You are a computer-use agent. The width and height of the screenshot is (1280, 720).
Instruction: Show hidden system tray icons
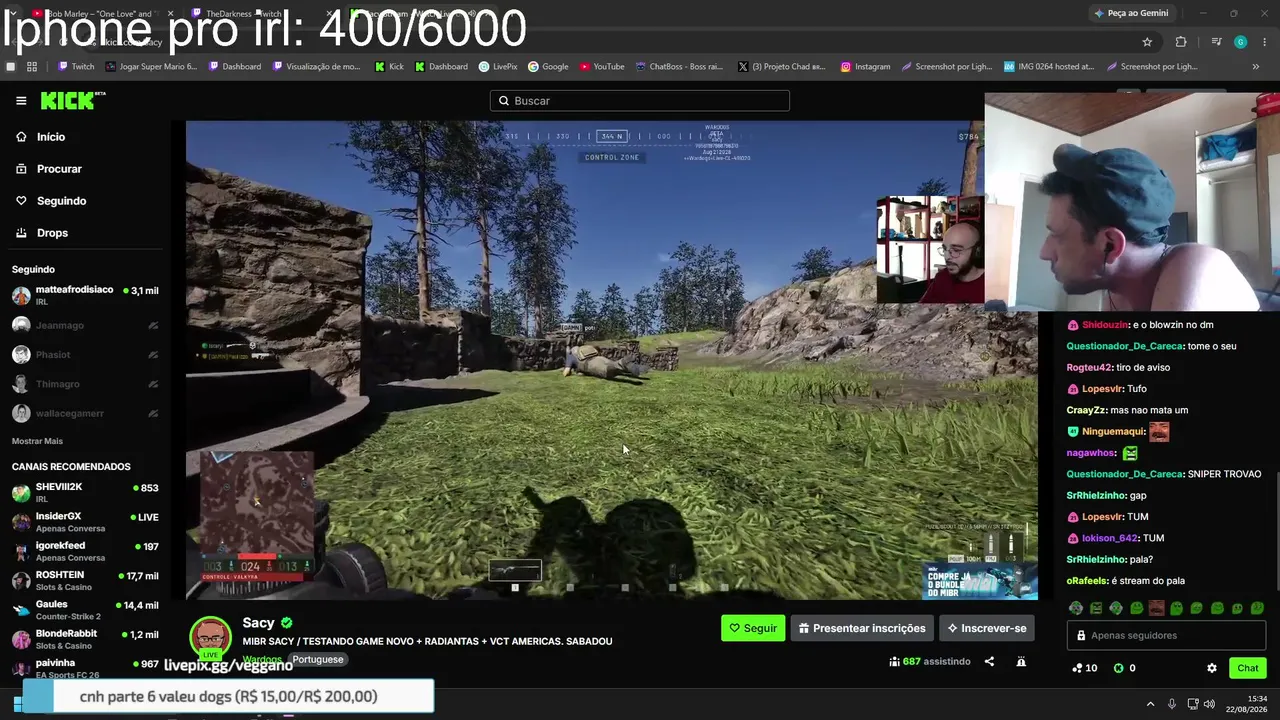(1150, 704)
